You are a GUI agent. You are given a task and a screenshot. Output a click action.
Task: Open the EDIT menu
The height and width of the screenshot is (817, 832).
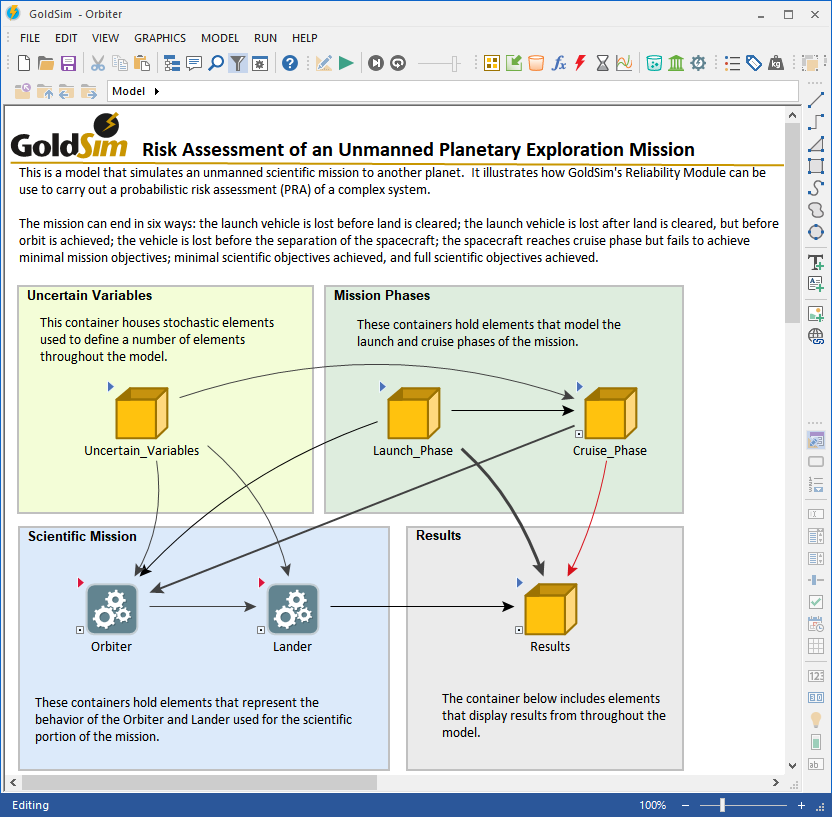click(66, 38)
